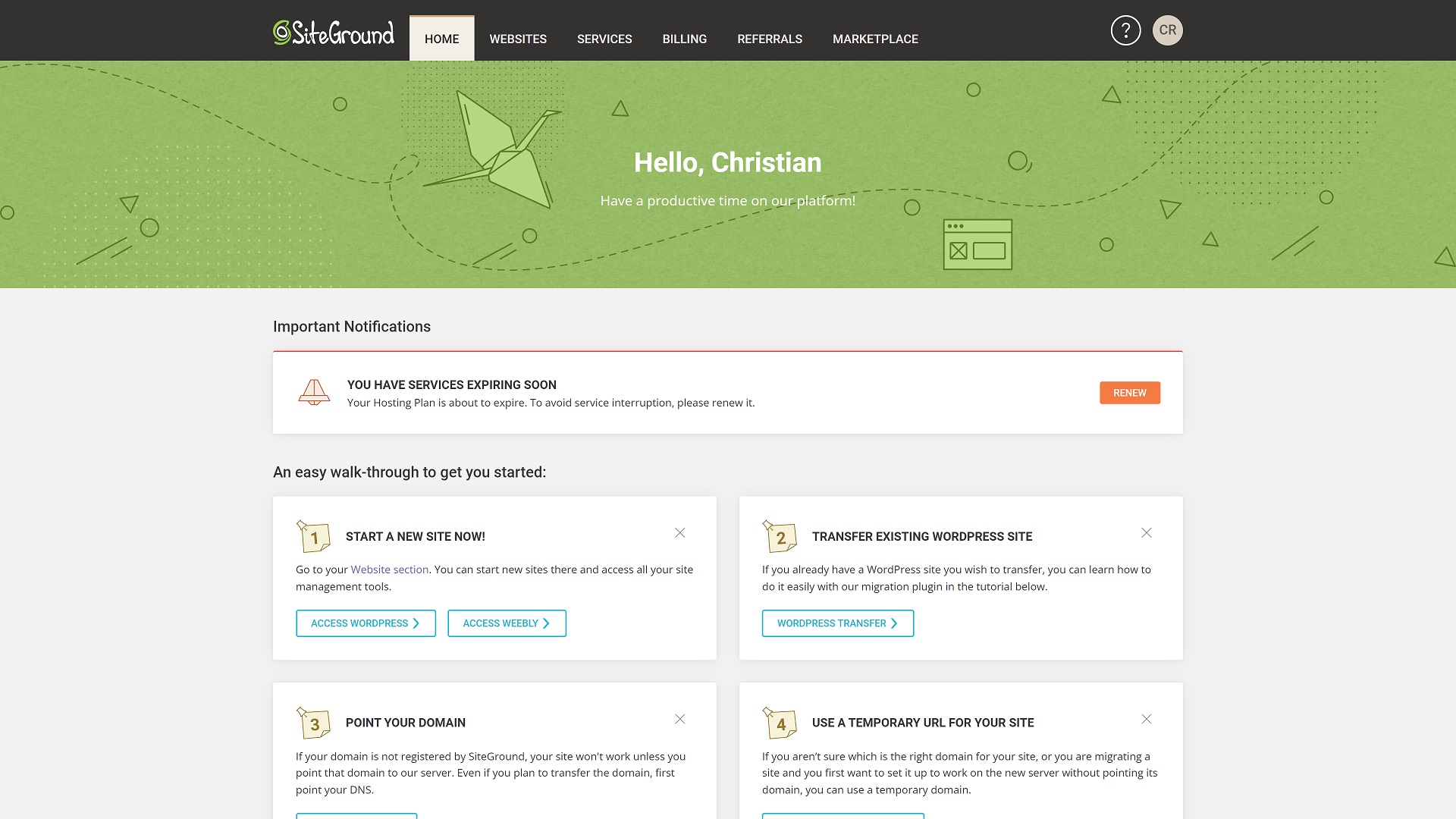Click 'YOU HAVE SERVICES EXPIRING SOON' text
This screenshot has height=819, width=1456.
452,385
